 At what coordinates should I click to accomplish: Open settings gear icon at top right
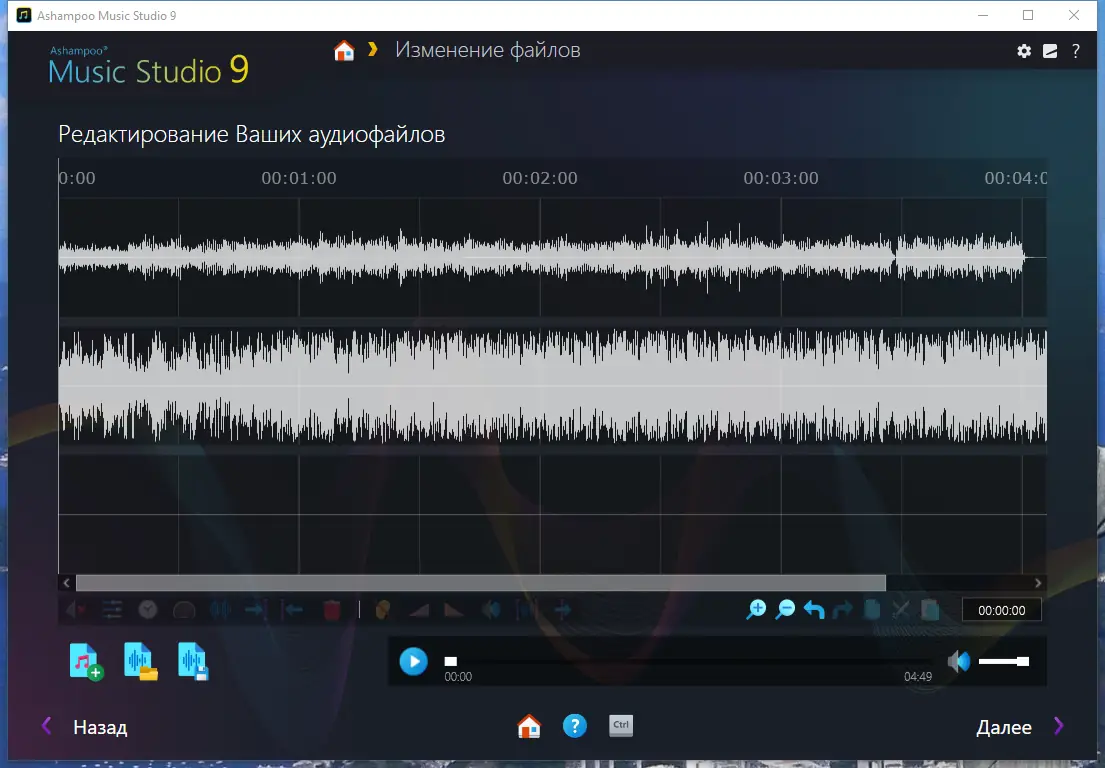[1024, 51]
